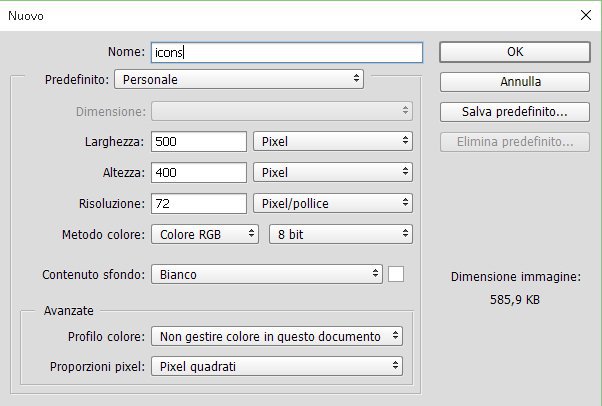
Task: Expand the Proporzioni pixel dropdown
Action: pos(277,366)
